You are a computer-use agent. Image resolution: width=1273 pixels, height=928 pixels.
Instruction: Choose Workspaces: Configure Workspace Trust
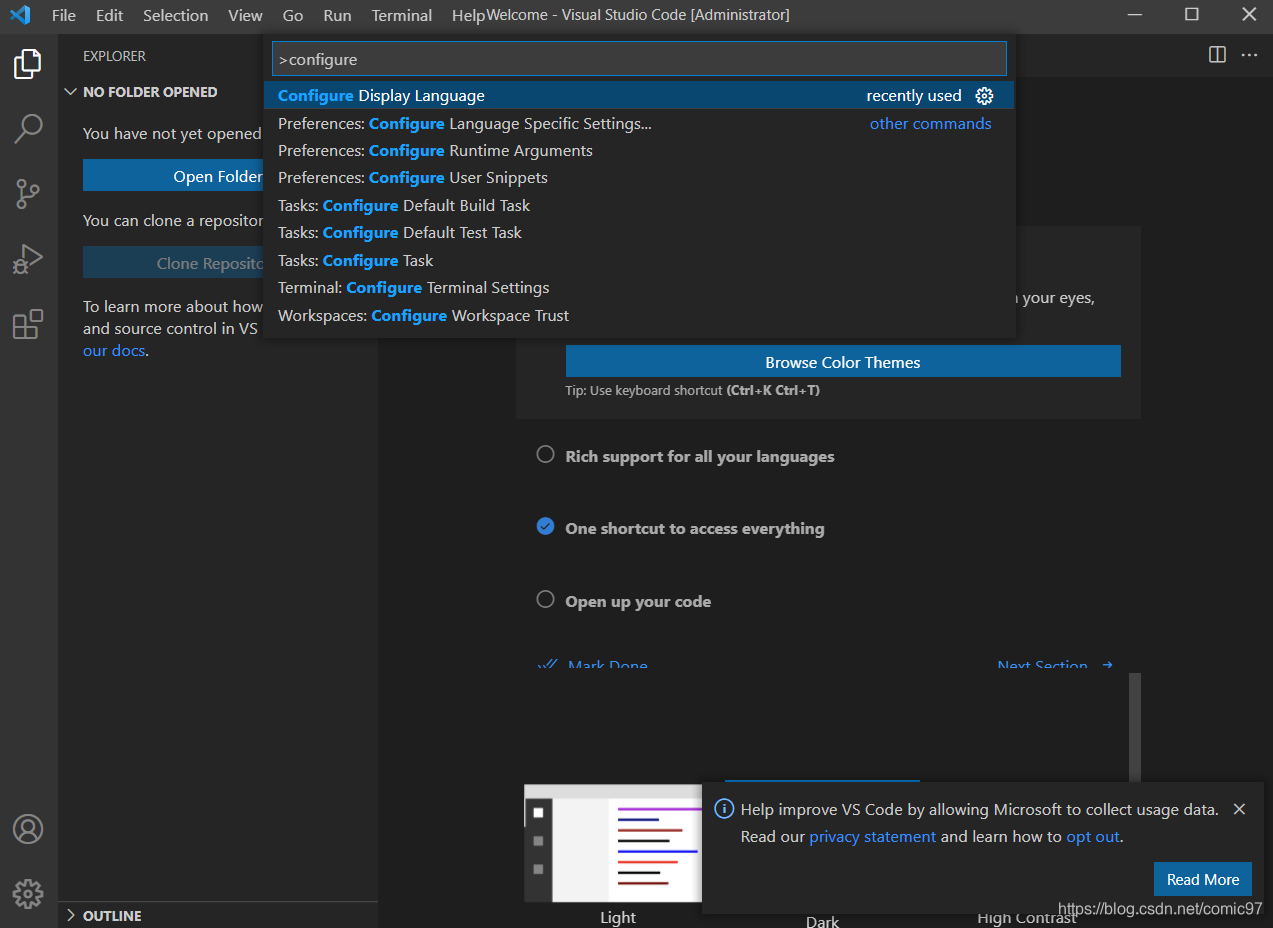pos(639,315)
